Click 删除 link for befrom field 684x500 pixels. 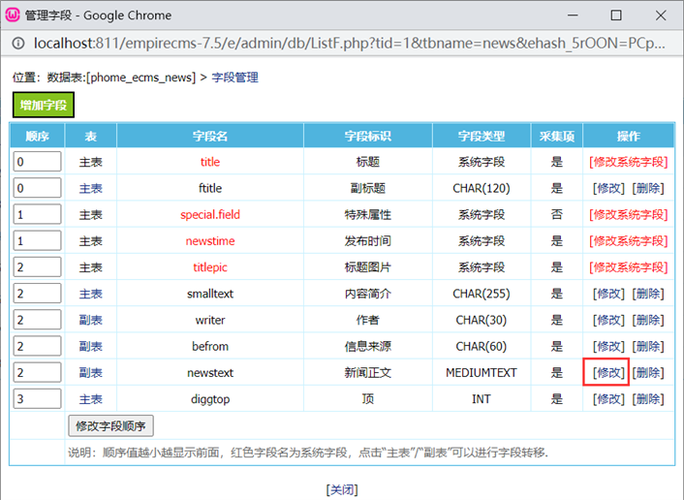coord(648,346)
